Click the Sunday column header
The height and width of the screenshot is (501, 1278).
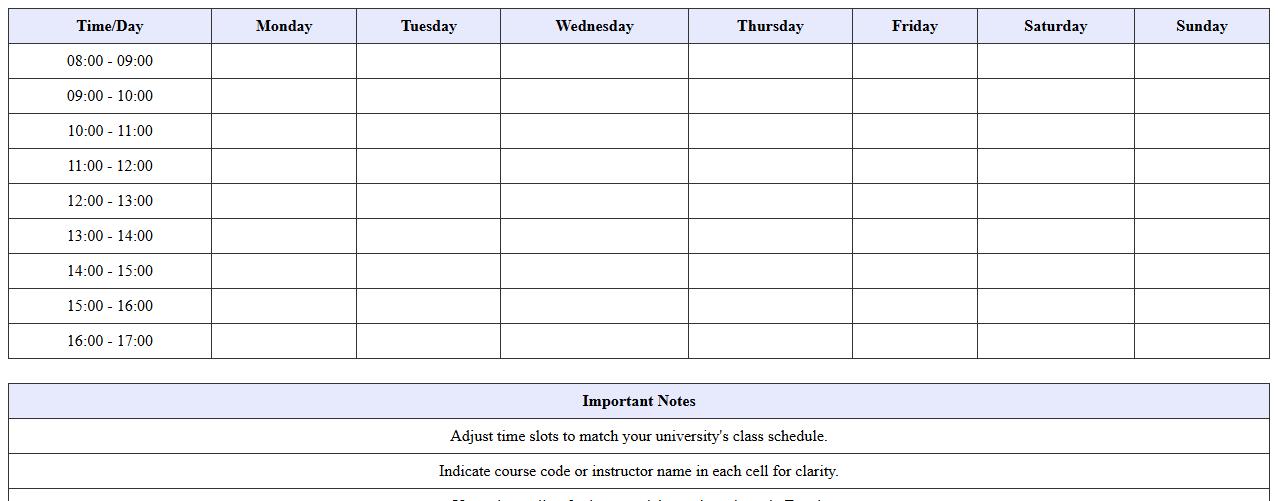point(1201,26)
